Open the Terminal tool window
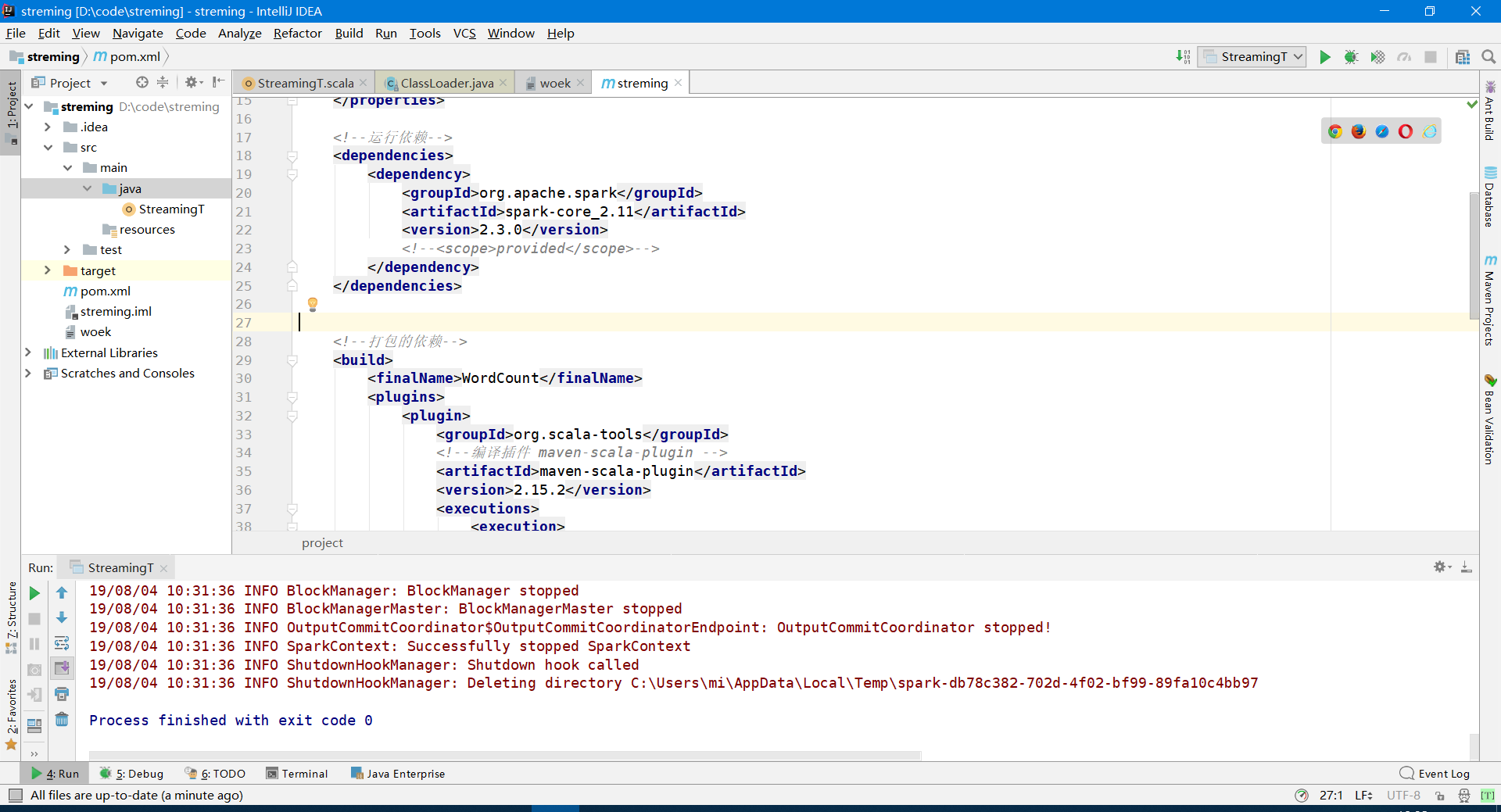Image resolution: width=1501 pixels, height=812 pixels. tap(297, 774)
